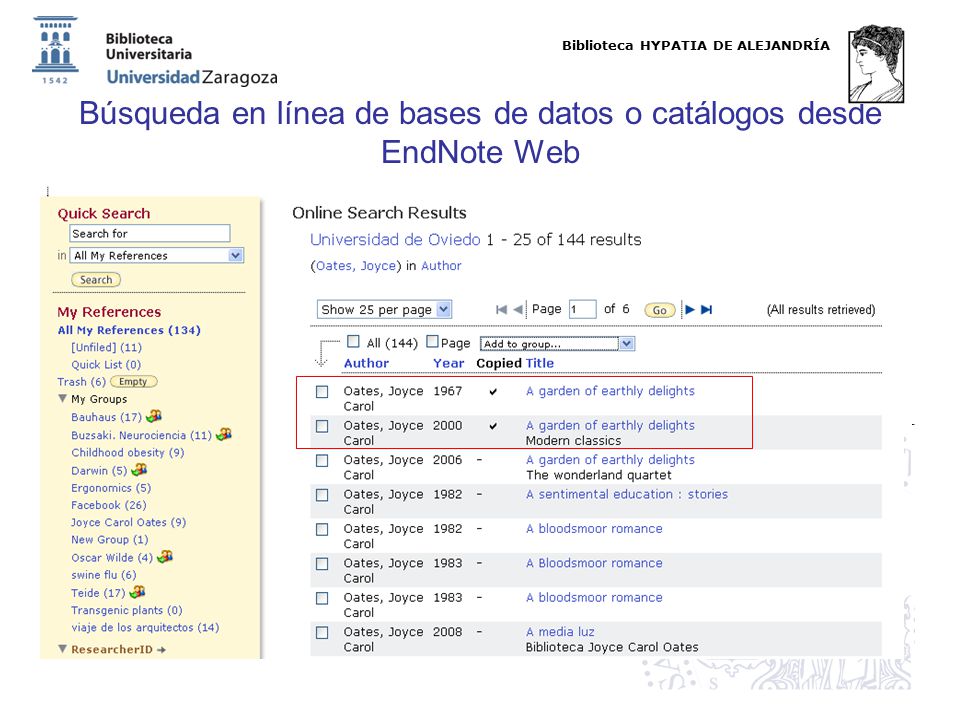Click the Search for input field
This screenshot has width=960, height=720.
click(150, 233)
